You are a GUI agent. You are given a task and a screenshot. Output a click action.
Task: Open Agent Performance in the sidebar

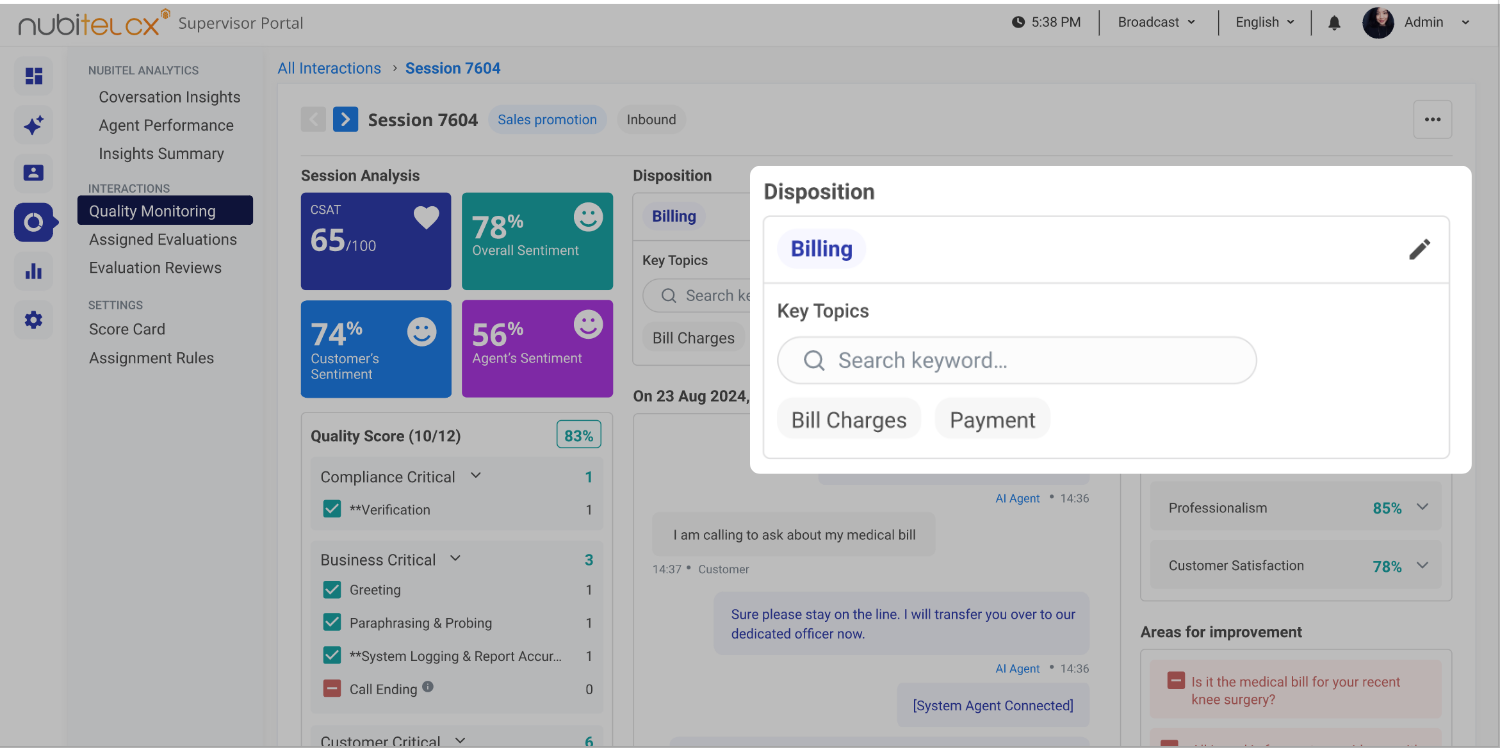166,125
